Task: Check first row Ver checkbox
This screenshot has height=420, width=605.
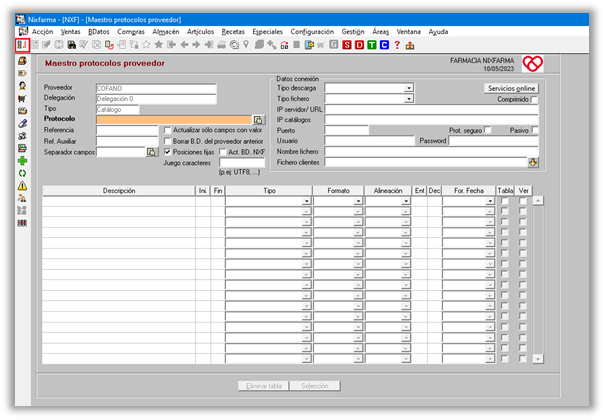Action: click(x=522, y=201)
